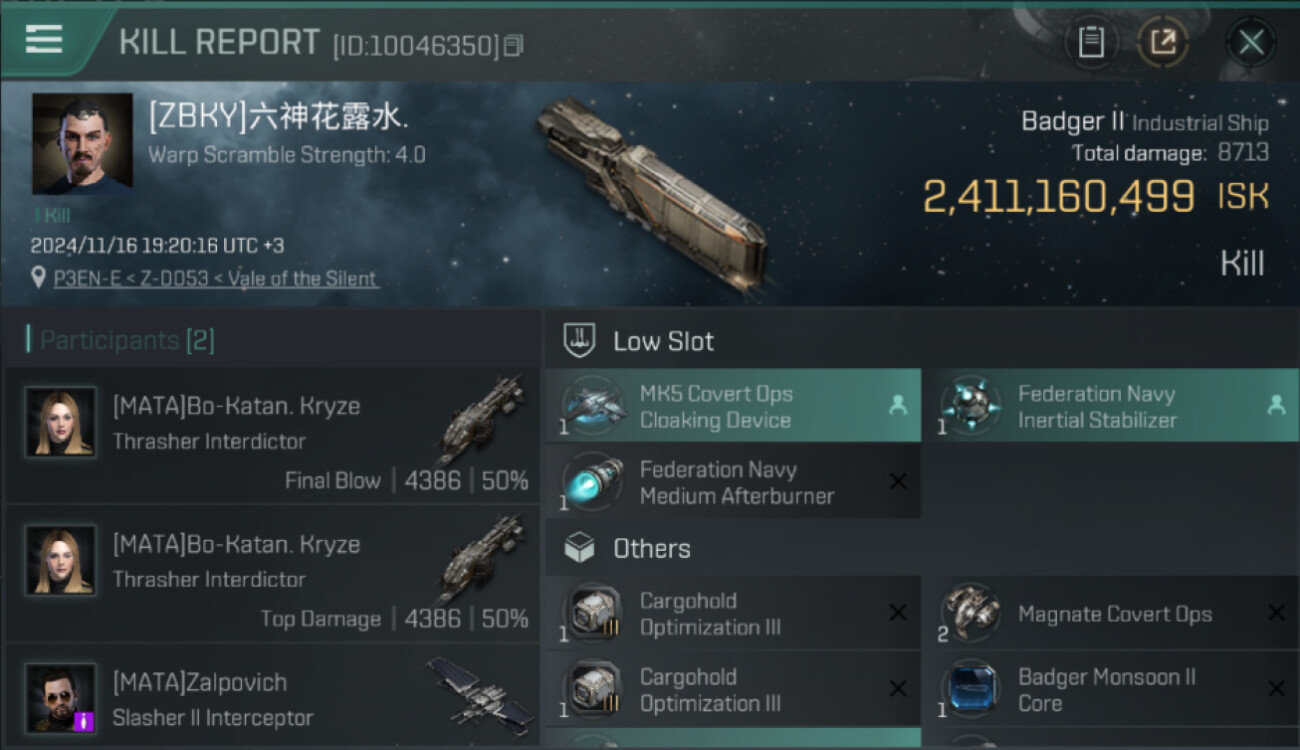Click the map pin location icon

pyautogui.click(x=38, y=277)
